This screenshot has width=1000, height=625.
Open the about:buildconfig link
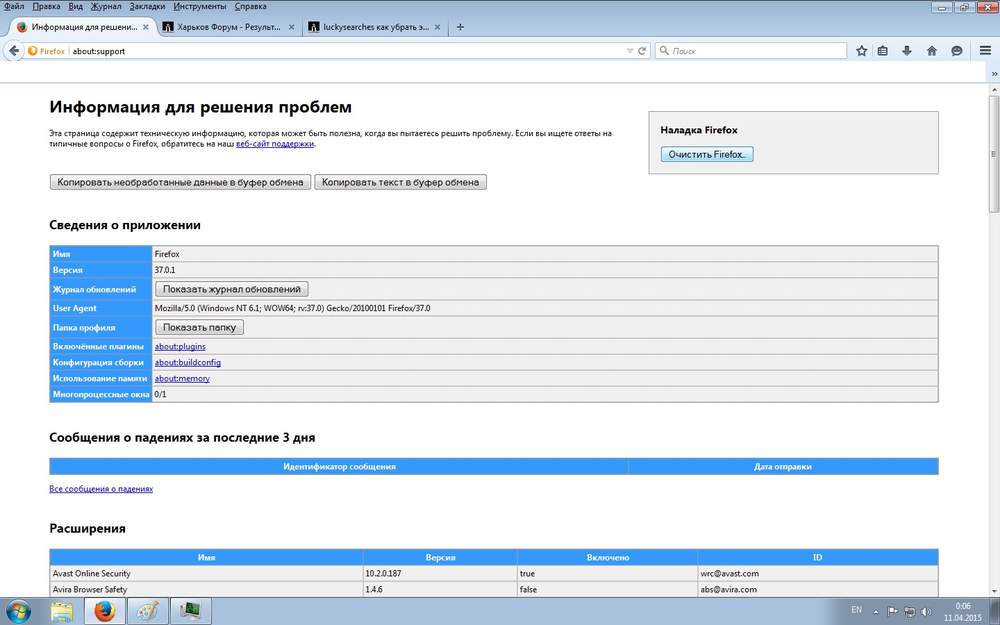pos(188,362)
